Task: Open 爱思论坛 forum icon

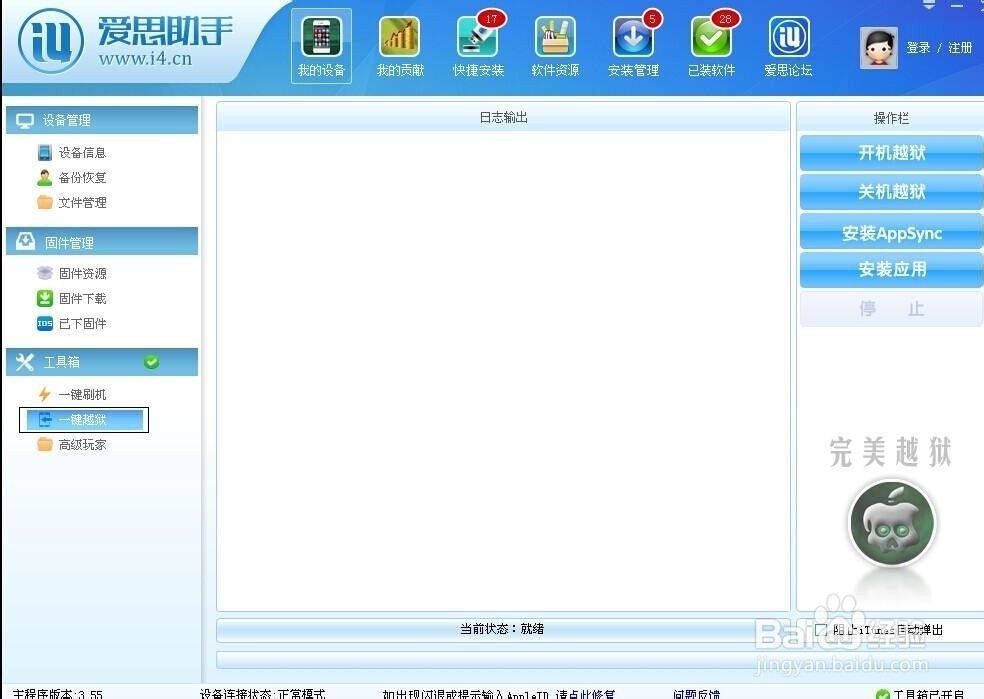Action: (x=789, y=37)
